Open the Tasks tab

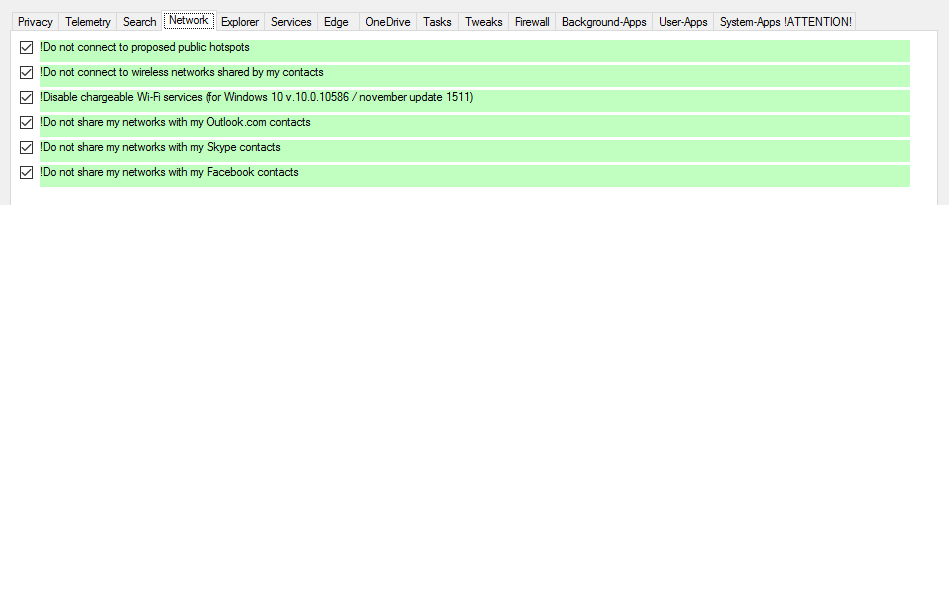437,22
